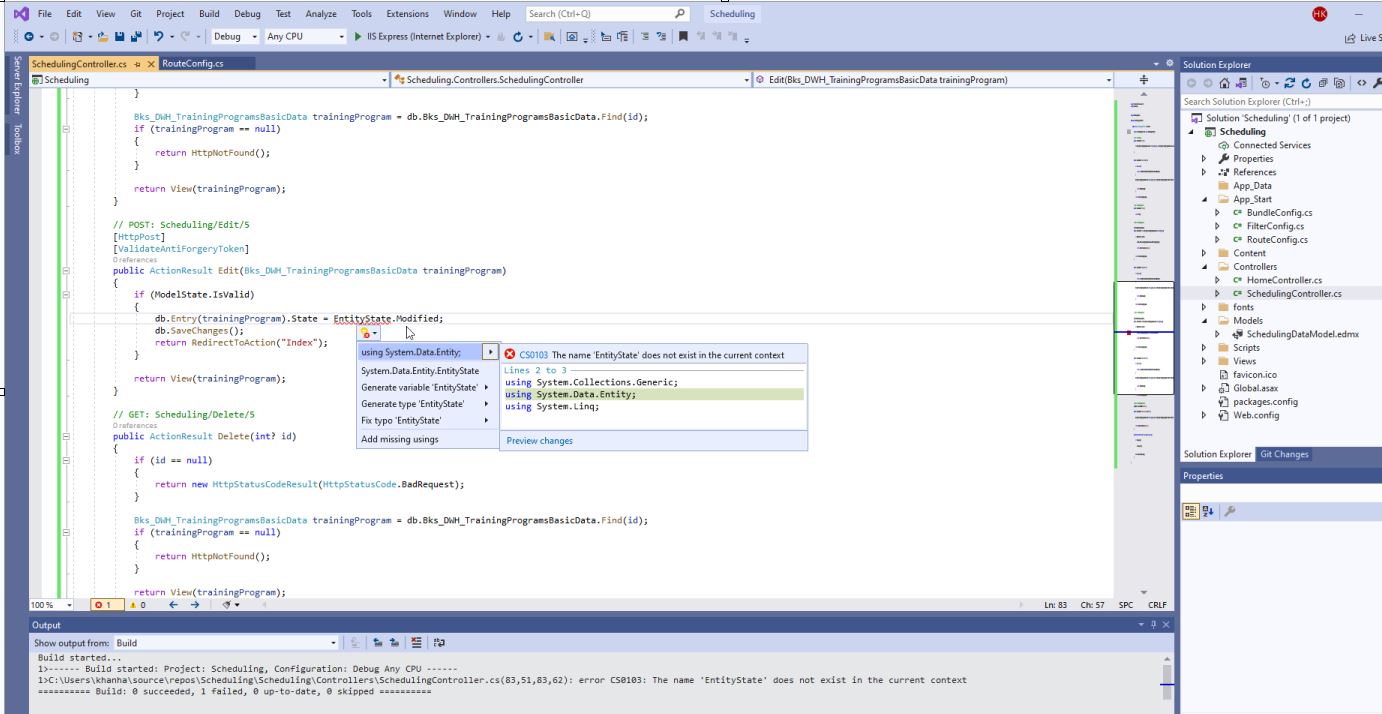Click the Search Solution Explorer field

click(1280, 101)
